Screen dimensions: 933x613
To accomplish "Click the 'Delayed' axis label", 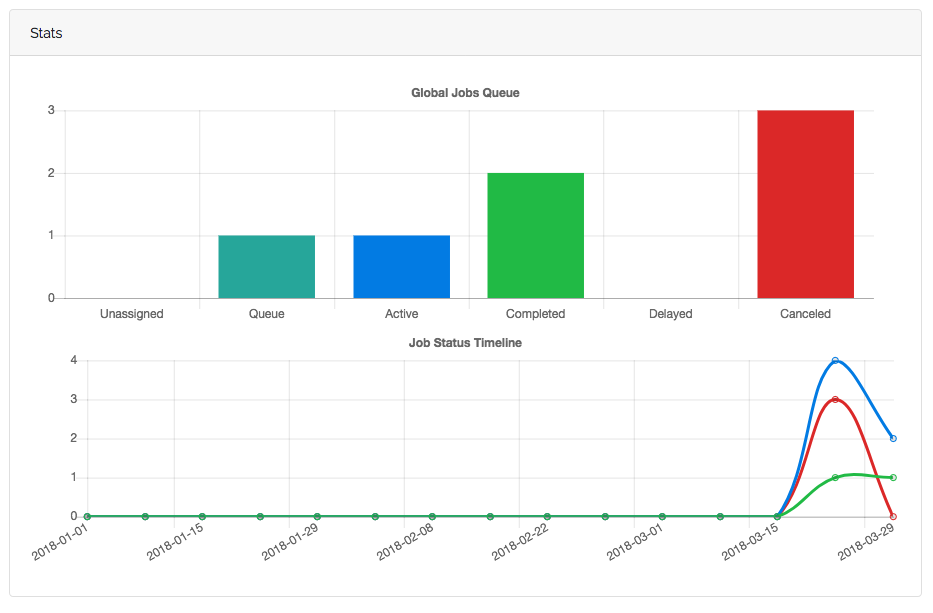I will pos(671,314).
